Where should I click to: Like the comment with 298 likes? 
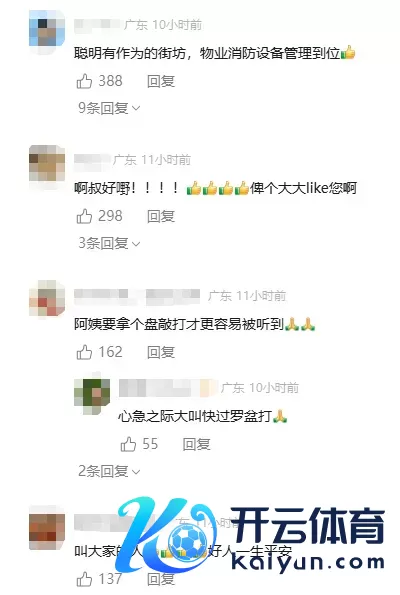tap(84, 216)
